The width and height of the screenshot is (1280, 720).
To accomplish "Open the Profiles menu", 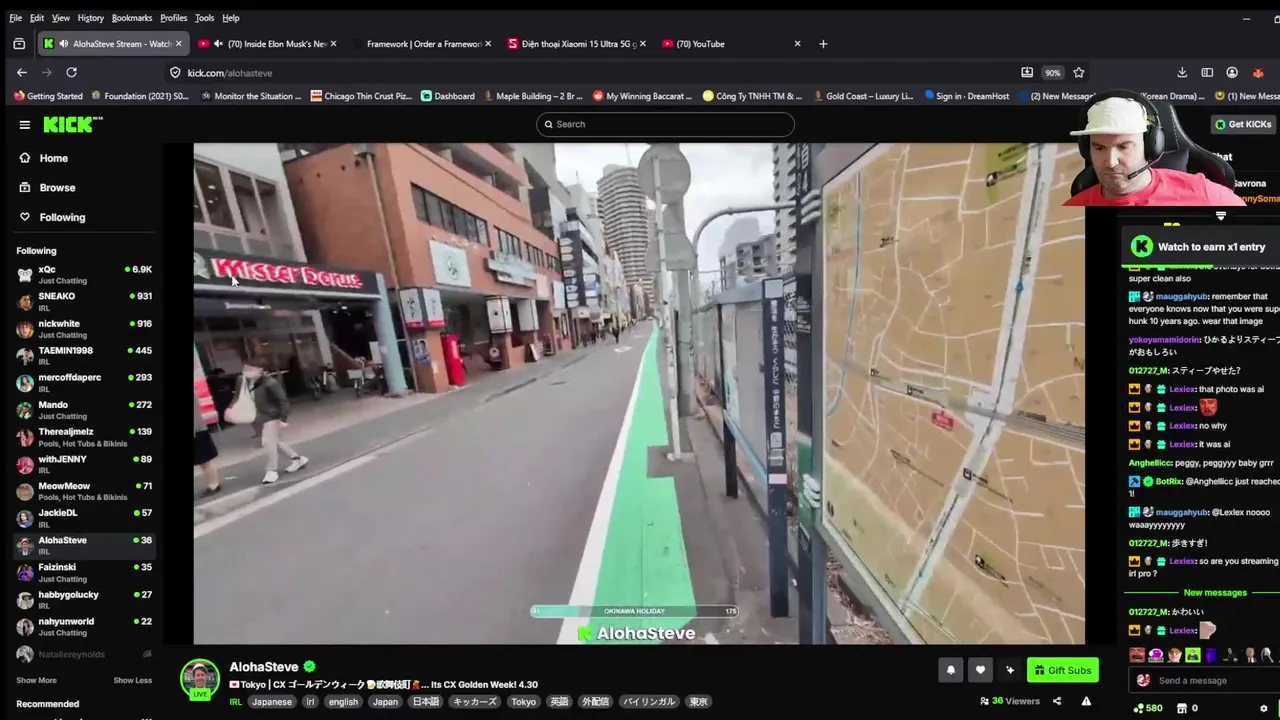I will tap(174, 18).
